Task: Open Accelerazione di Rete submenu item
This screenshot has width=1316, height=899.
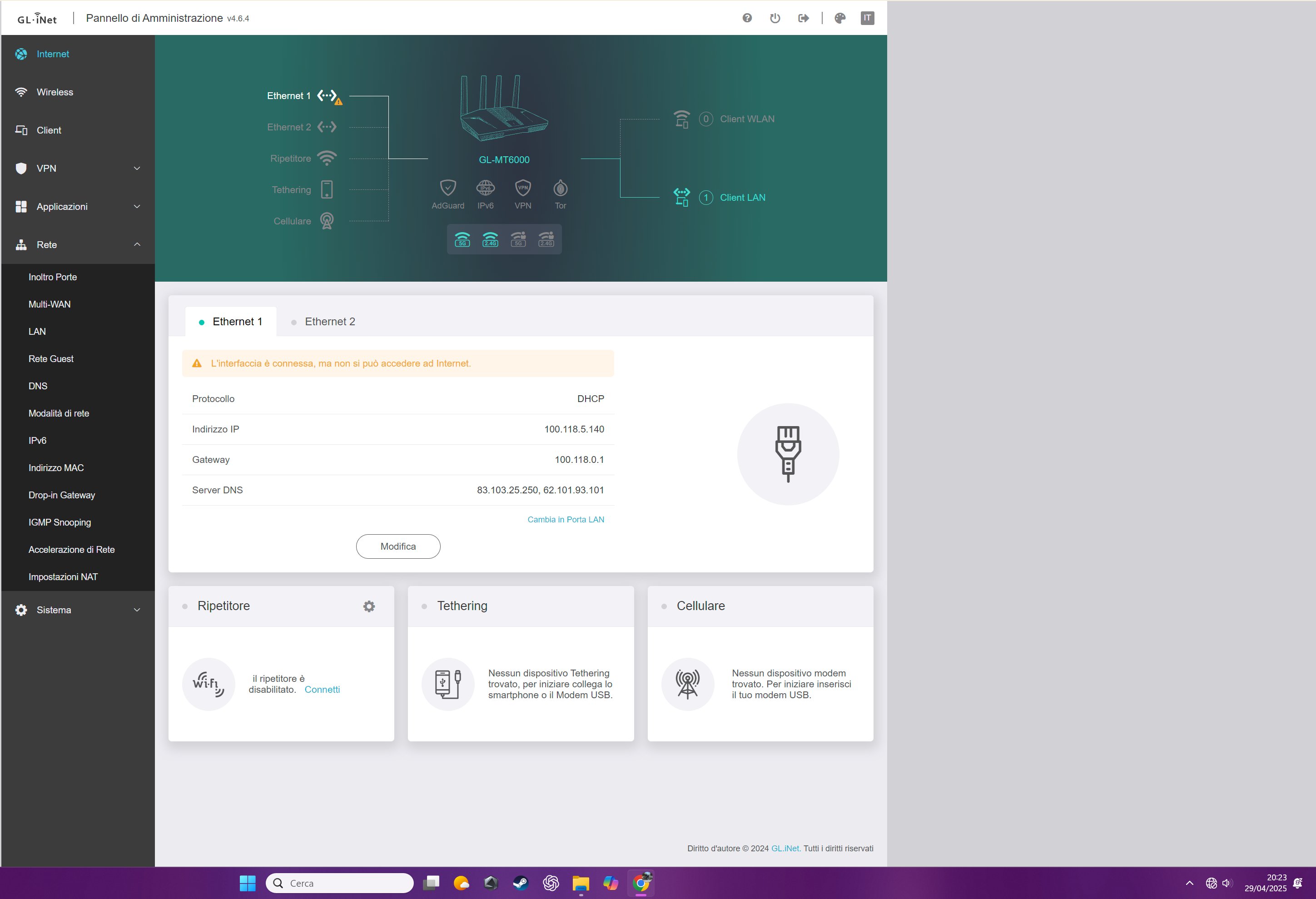Action: (x=78, y=549)
